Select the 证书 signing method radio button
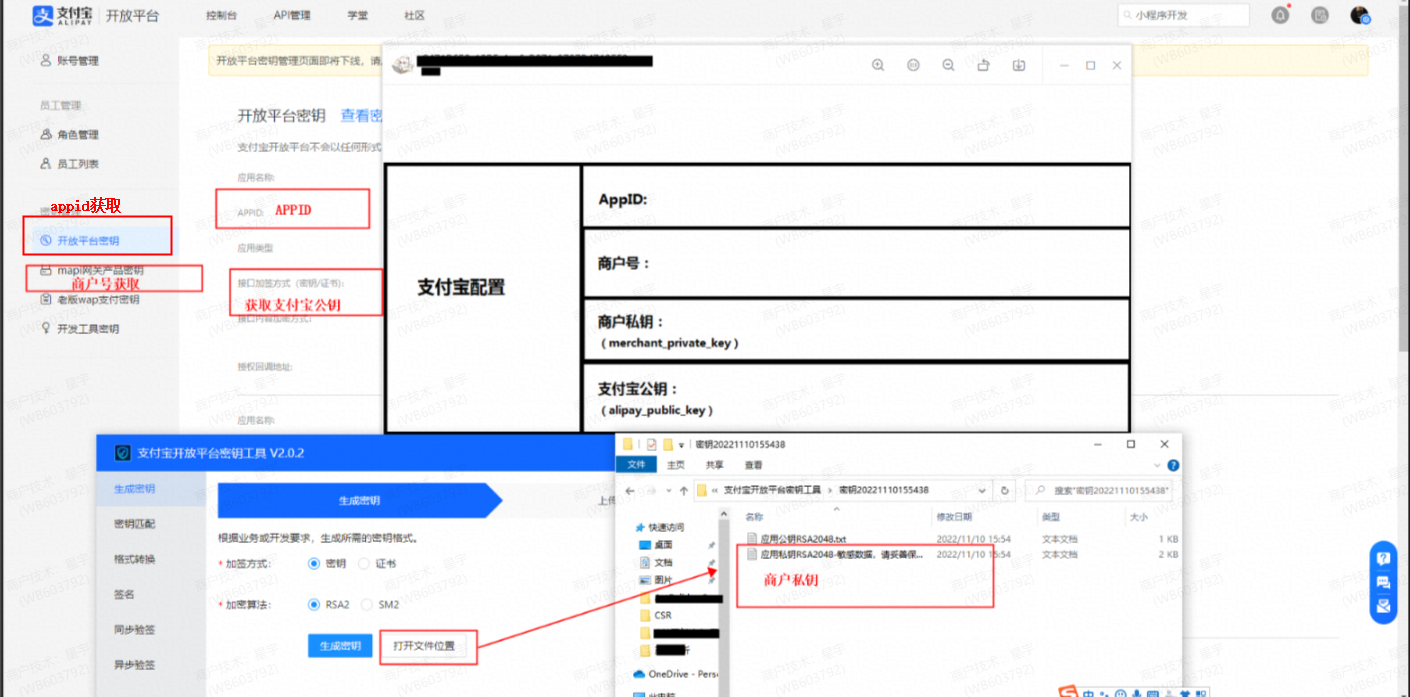 [364, 563]
